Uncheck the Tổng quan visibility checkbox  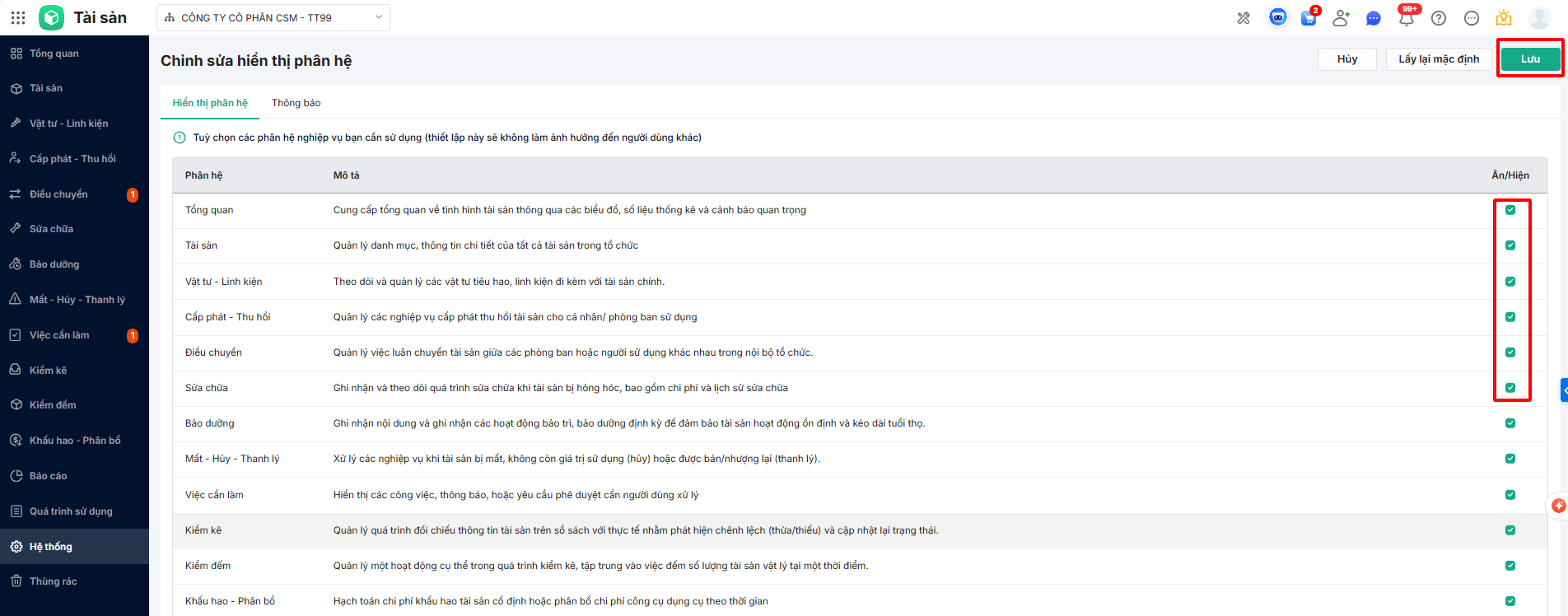[x=1510, y=210]
